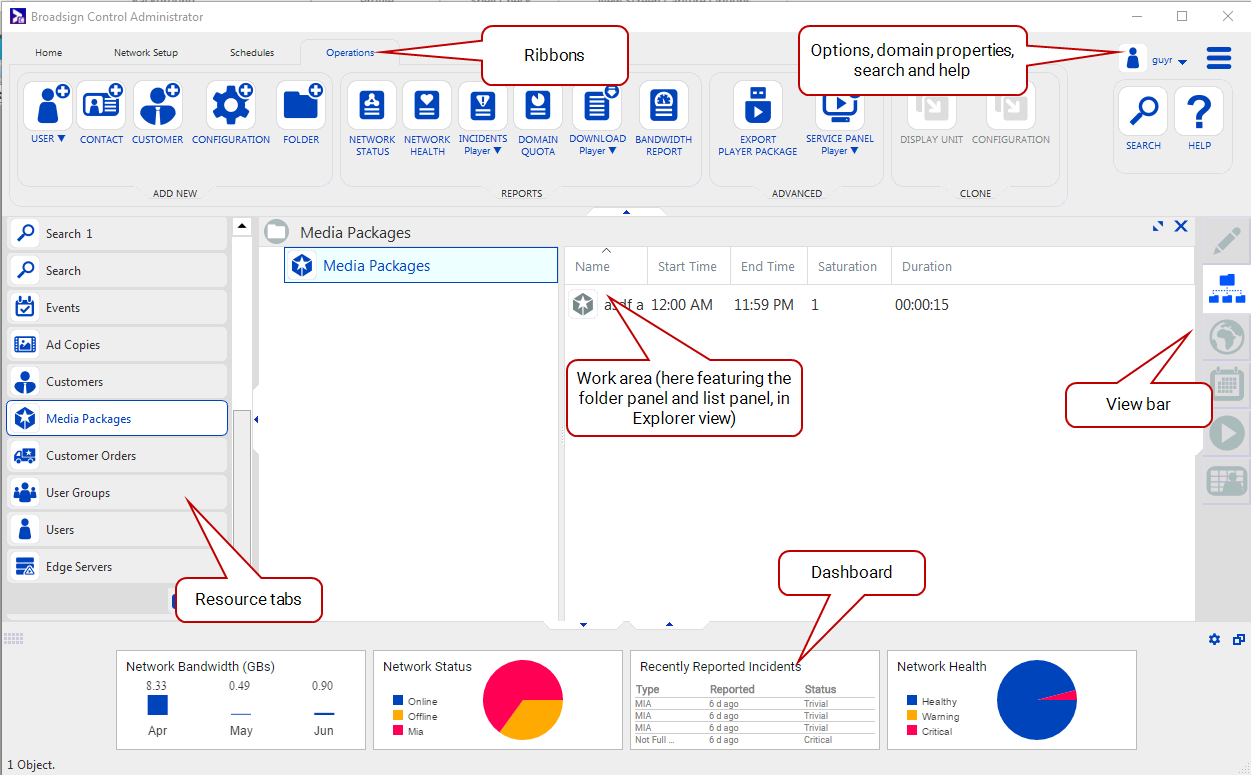Switch to Explorer view in view bar
Image resolution: width=1251 pixels, height=775 pixels.
click(1227, 288)
